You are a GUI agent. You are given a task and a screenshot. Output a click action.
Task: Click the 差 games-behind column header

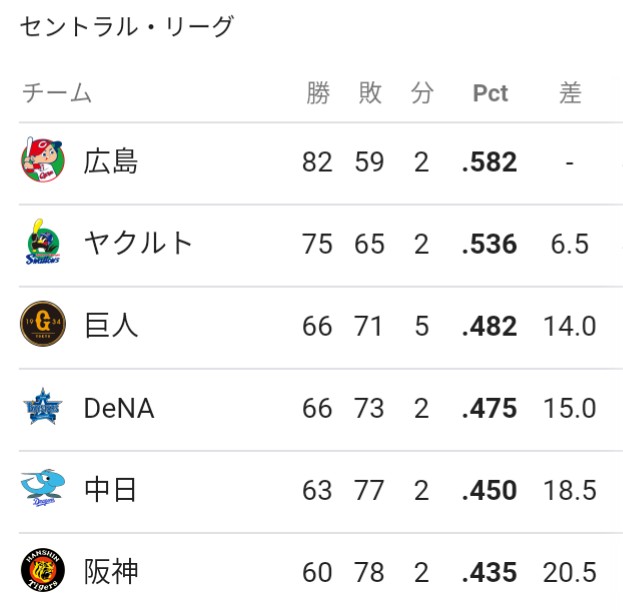(x=571, y=93)
